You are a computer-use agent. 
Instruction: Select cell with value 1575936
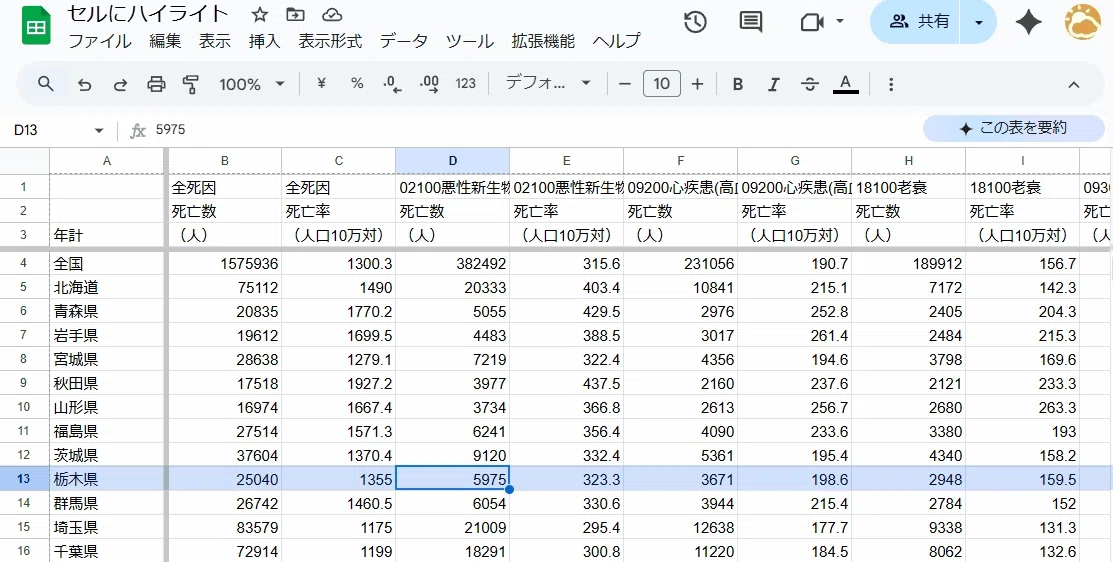pyautogui.click(x=225, y=263)
